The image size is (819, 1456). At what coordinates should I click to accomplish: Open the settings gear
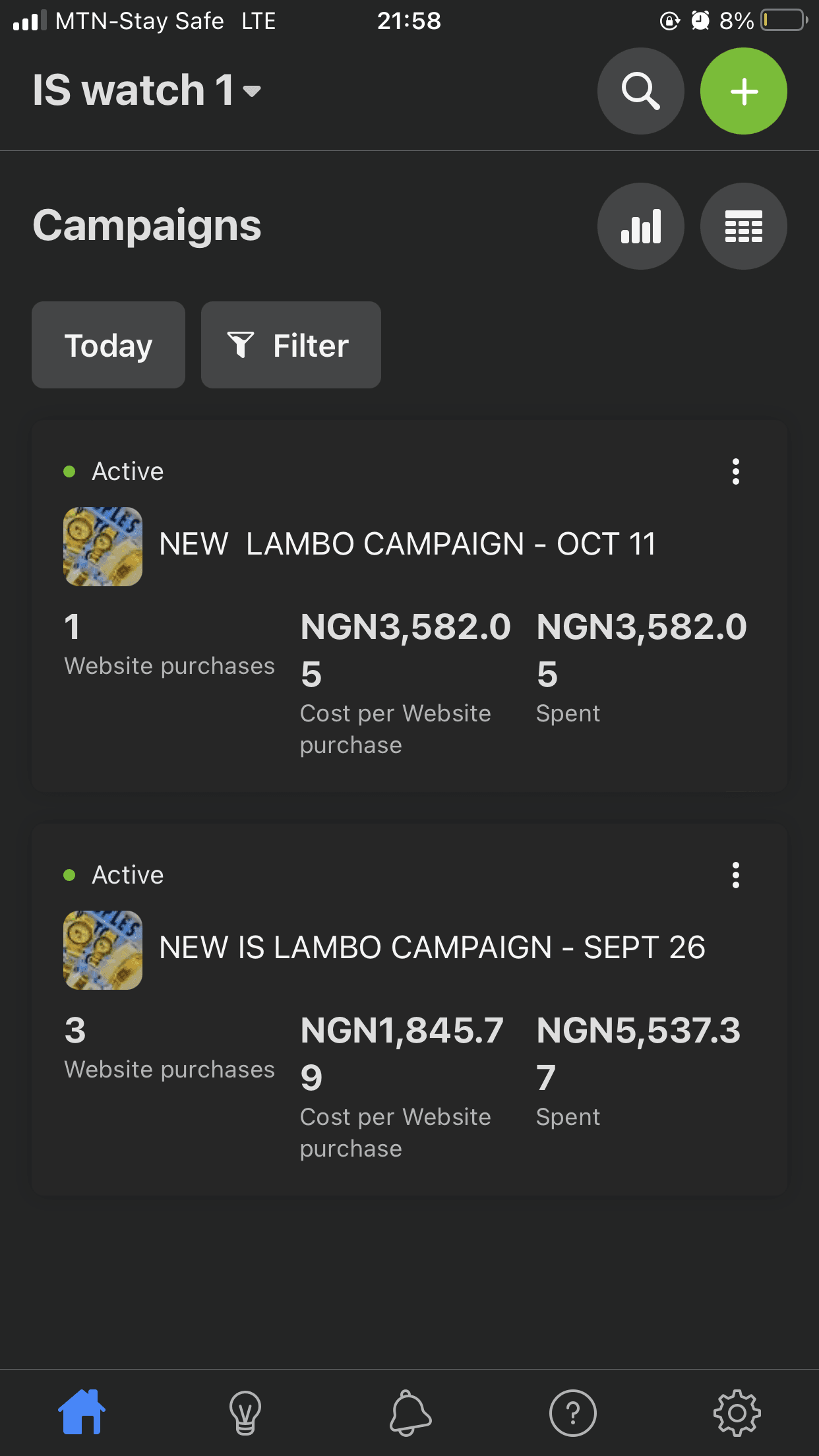(x=737, y=1412)
